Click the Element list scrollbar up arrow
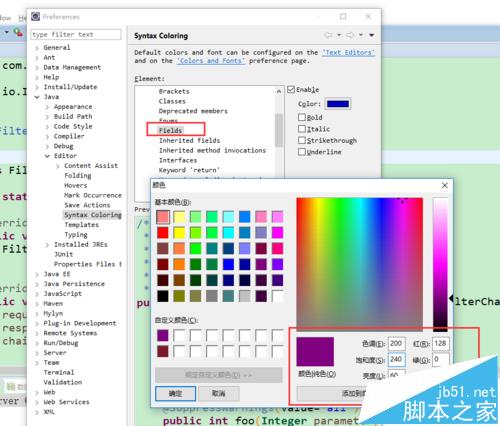The width and height of the screenshot is (500, 426). point(279,91)
